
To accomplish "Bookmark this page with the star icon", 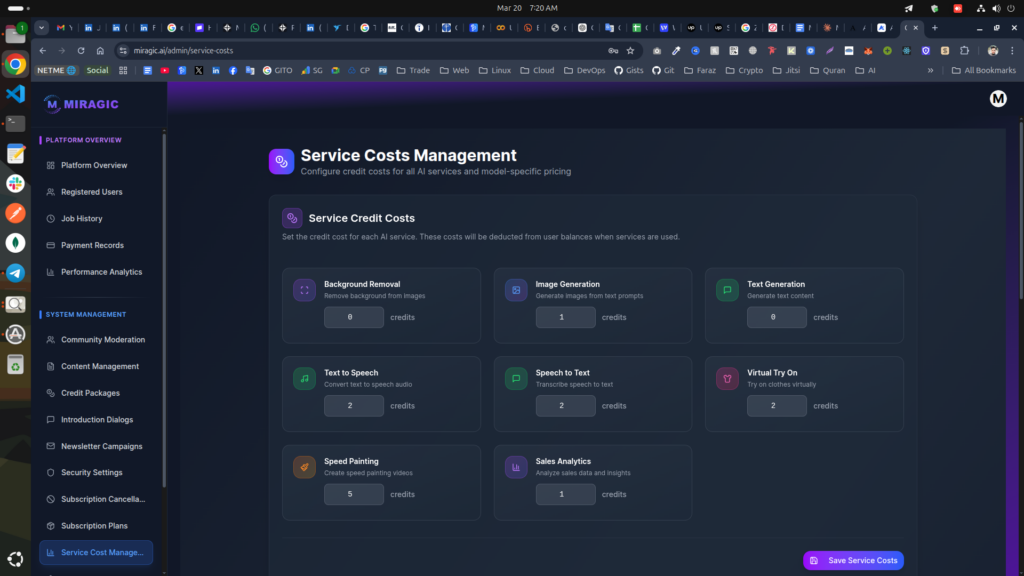I will pos(630,50).
